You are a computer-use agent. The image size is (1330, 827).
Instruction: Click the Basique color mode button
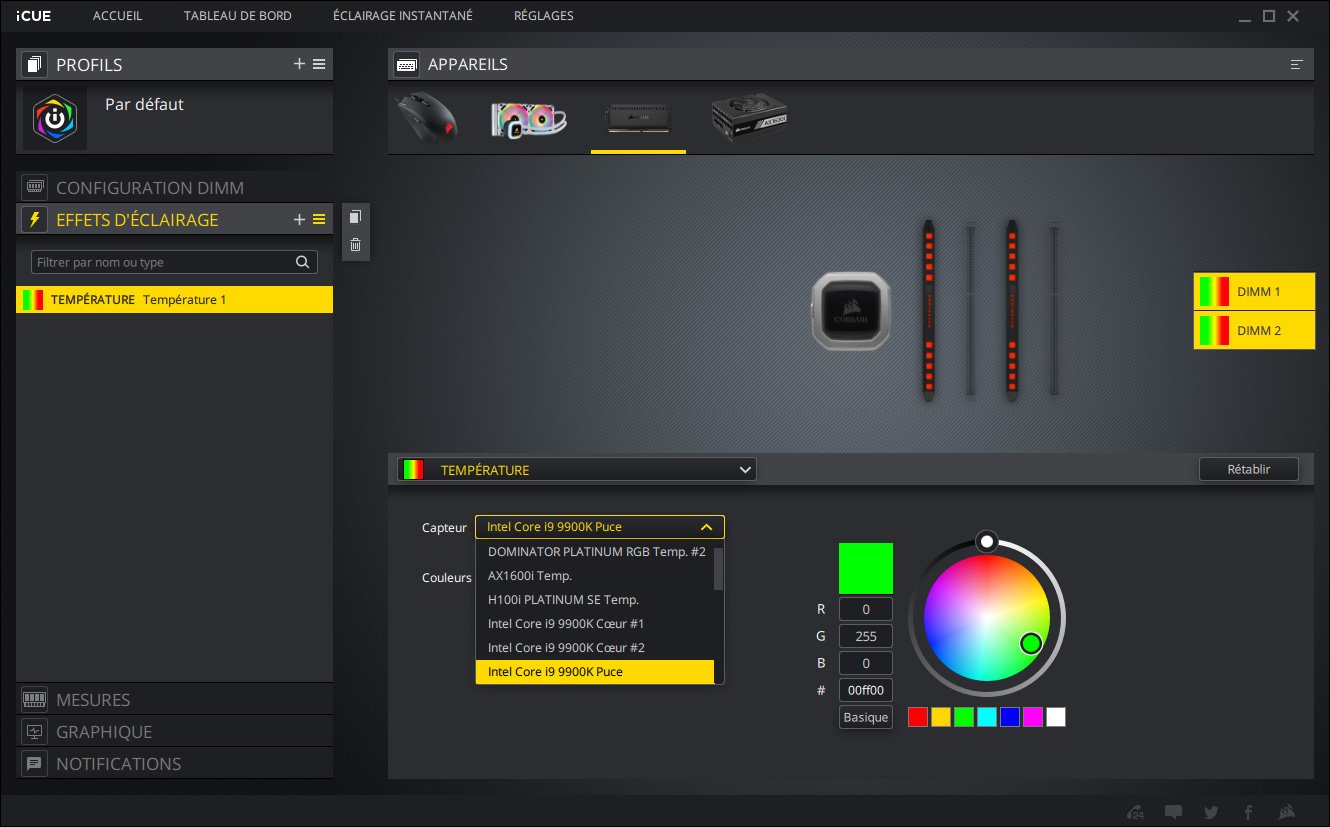pos(866,717)
